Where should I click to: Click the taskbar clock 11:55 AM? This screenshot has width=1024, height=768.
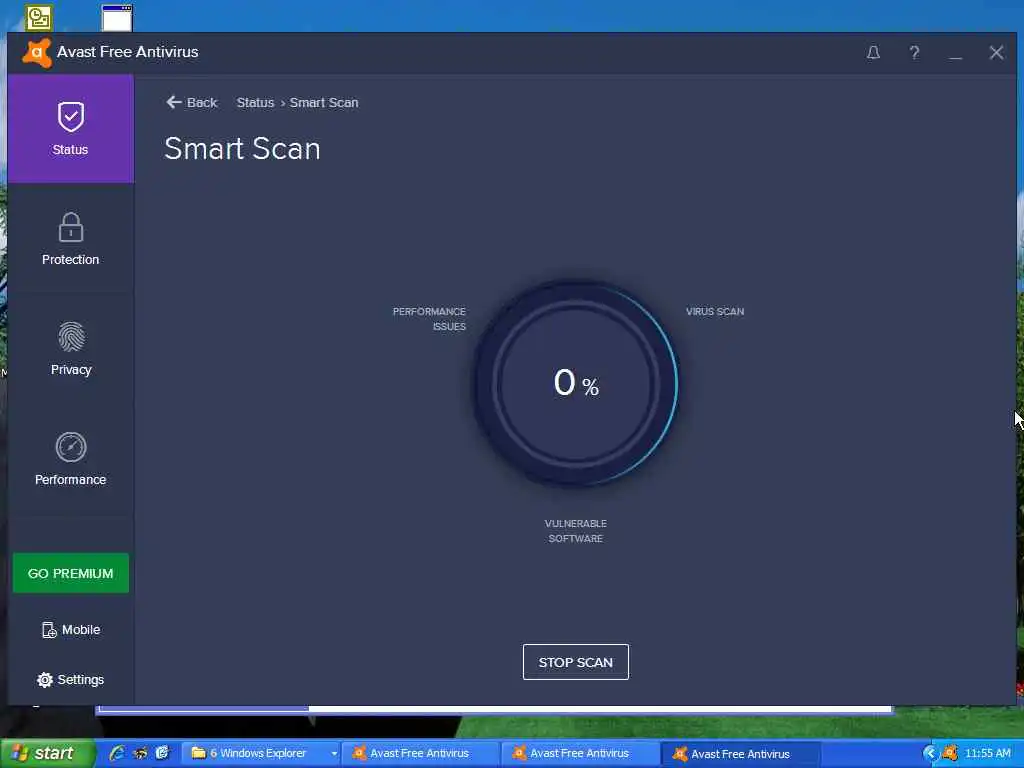click(987, 754)
